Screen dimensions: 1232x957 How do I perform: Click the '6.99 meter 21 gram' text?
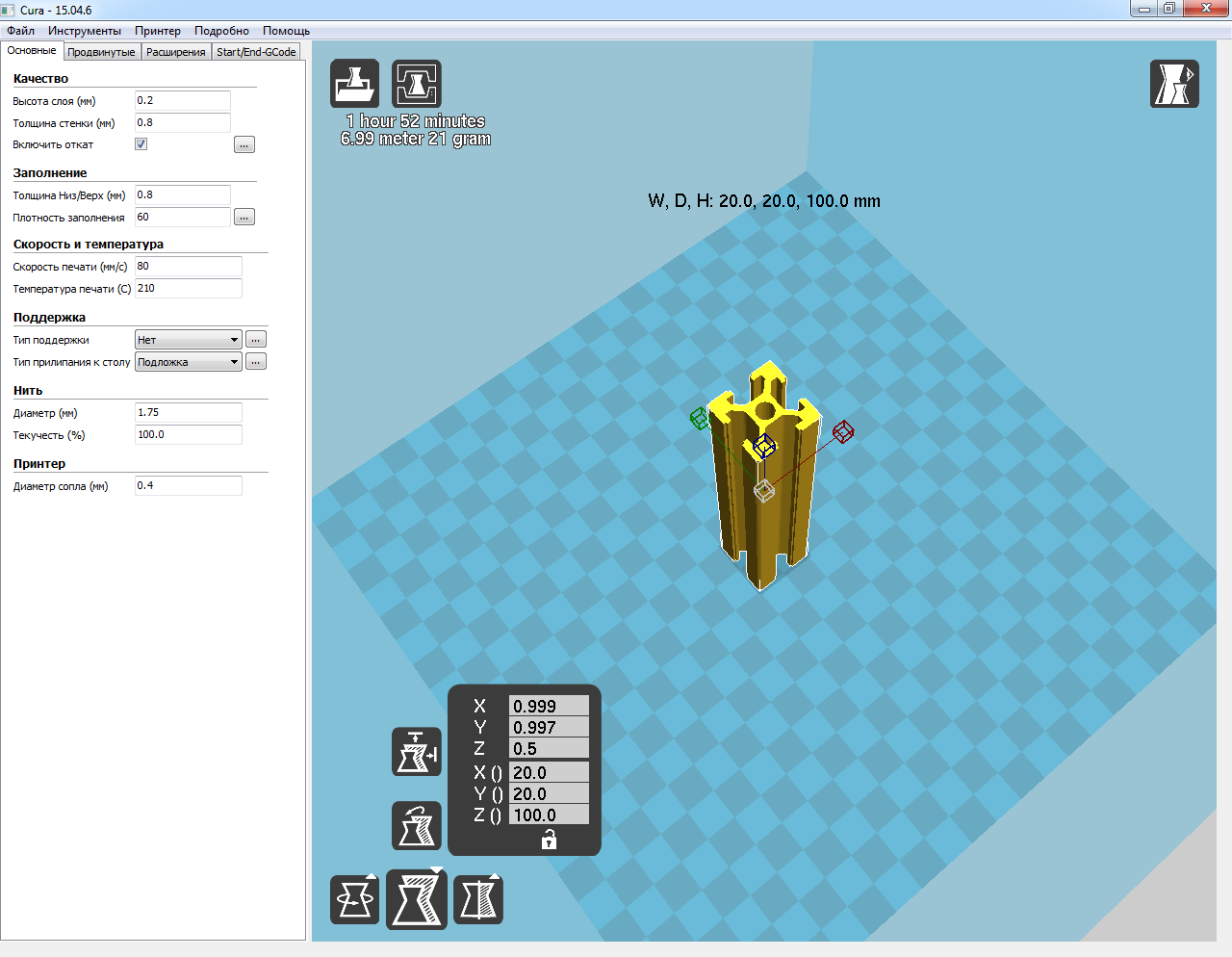(x=416, y=139)
